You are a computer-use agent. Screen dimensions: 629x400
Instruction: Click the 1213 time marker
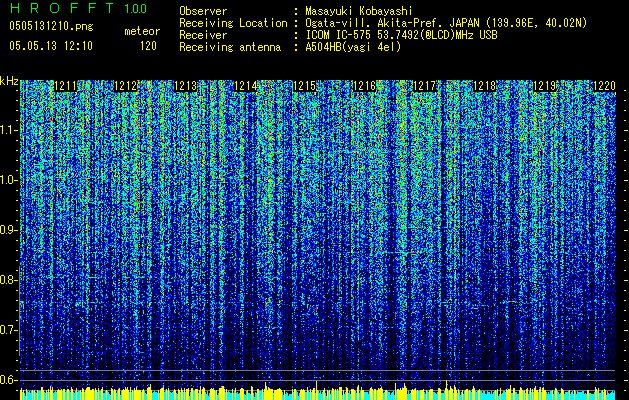coord(185,86)
